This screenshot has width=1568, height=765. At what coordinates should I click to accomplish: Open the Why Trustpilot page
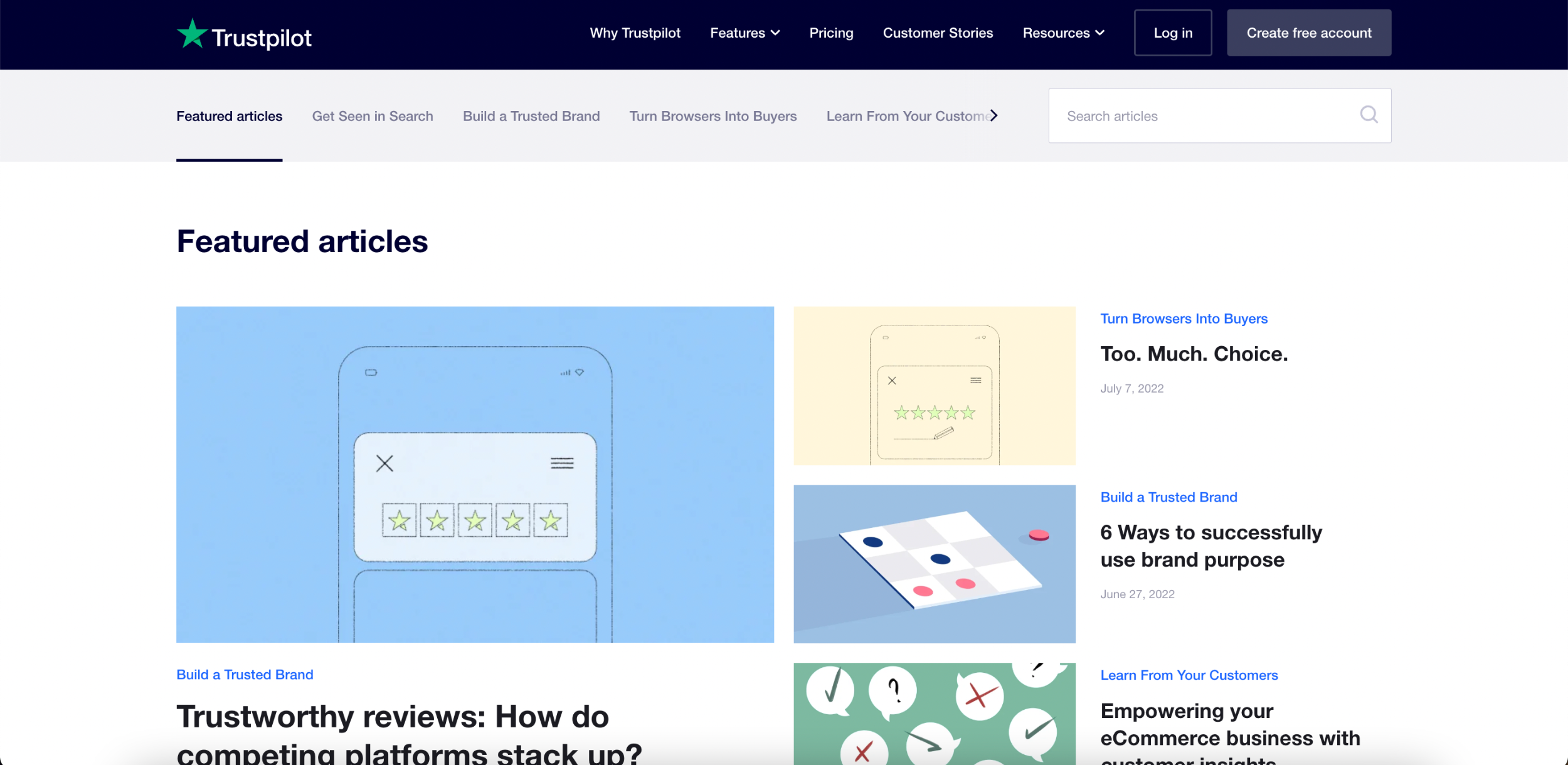635,33
